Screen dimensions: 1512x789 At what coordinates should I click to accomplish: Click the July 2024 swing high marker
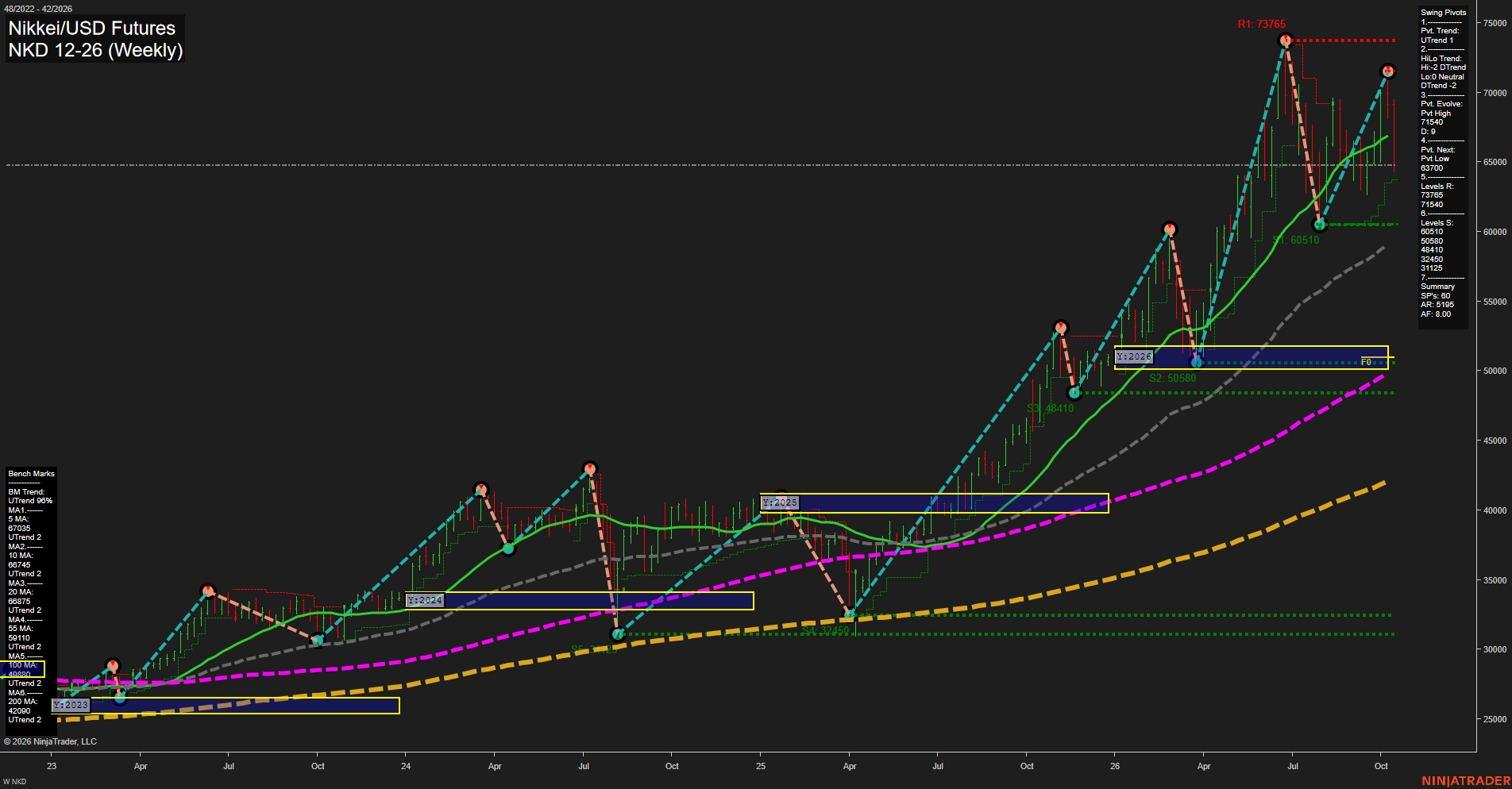(589, 469)
